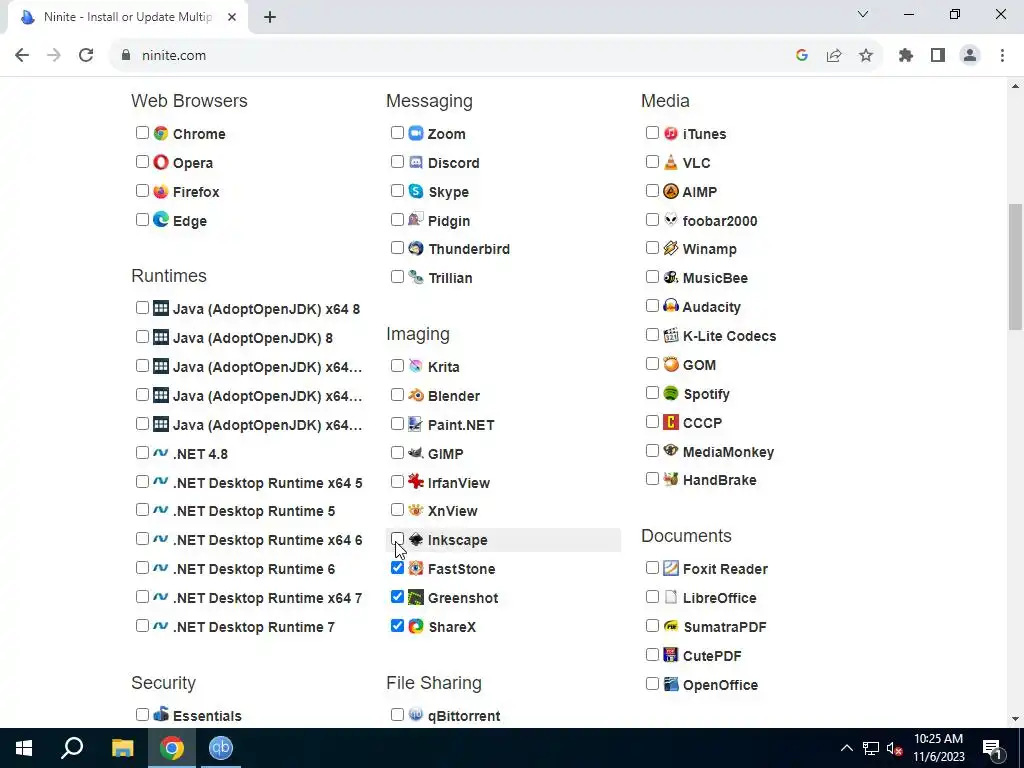The width and height of the screenshot is (1024, 768).
Task: Open Chrome extensions puzzle icon
Action: (x=906, y=56)
